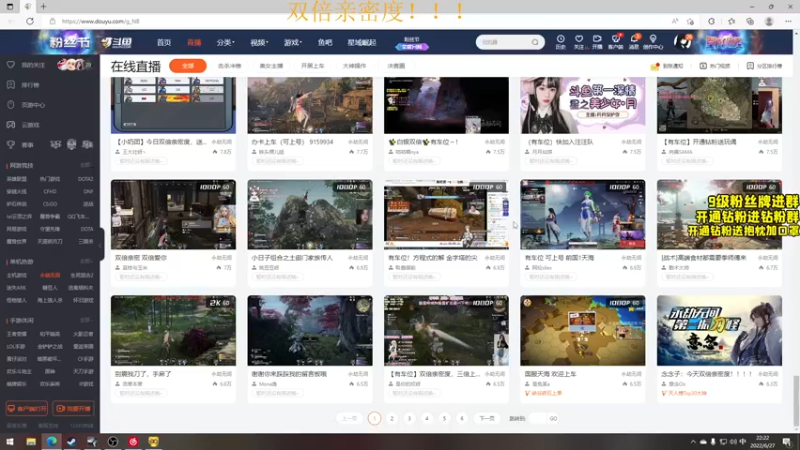Click the browser address bar
800x450 pixels.
(357, 21)
